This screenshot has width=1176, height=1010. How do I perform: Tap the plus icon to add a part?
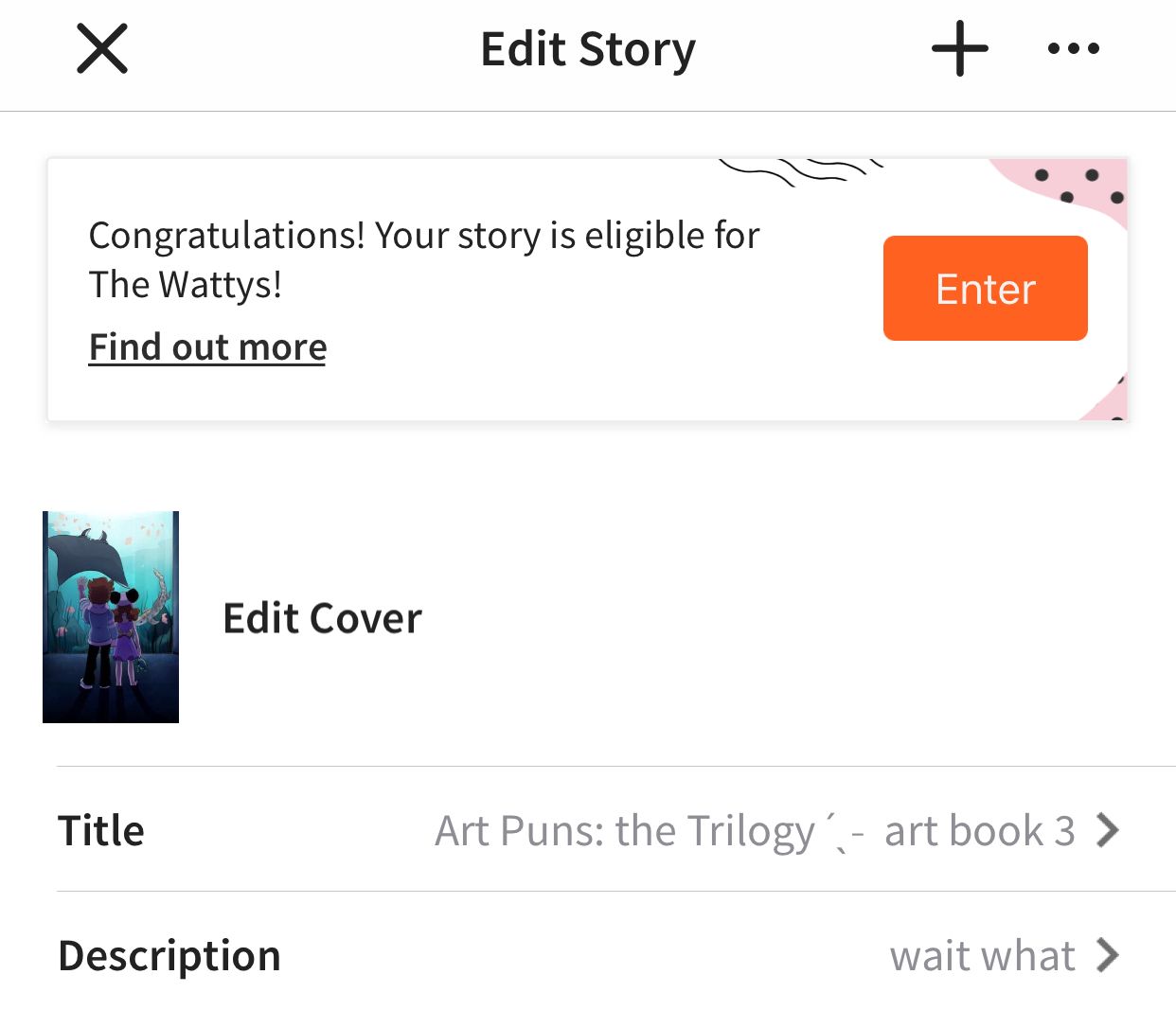click(x=959, y=48)
